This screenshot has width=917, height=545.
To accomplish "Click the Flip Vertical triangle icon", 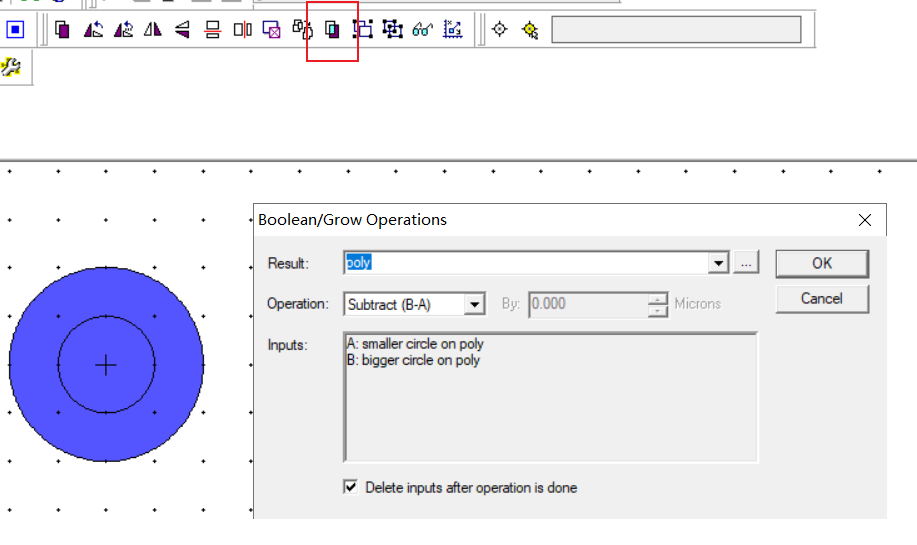I will tap(182, 29).
